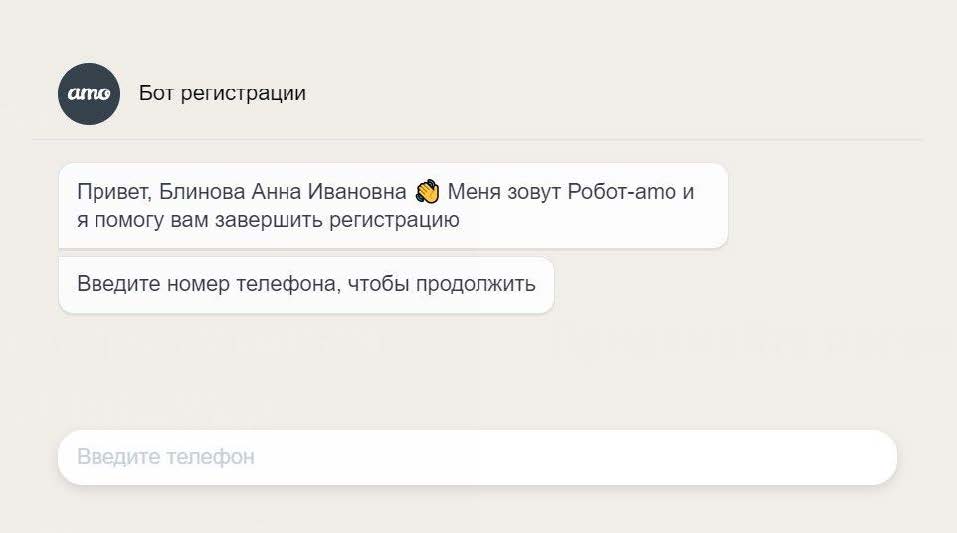Click the word "номер" in the second message
Viewport: 957px width, 533px height.
point(189,284)
